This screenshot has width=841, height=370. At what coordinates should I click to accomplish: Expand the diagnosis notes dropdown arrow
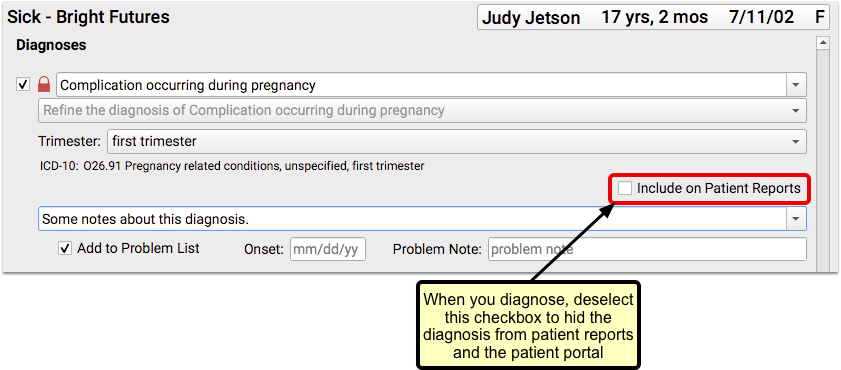point(796,219)
